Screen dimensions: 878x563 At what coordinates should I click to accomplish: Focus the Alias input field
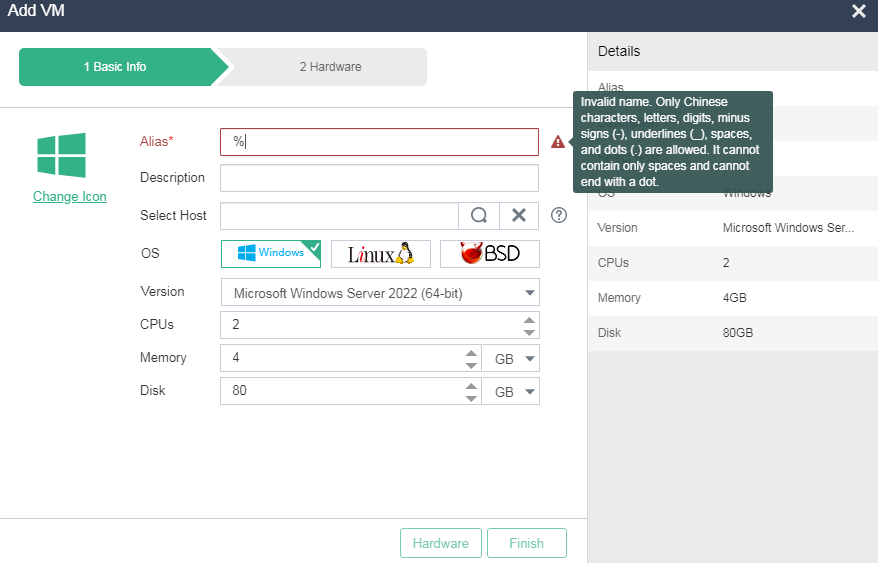[x=380, y=142]
